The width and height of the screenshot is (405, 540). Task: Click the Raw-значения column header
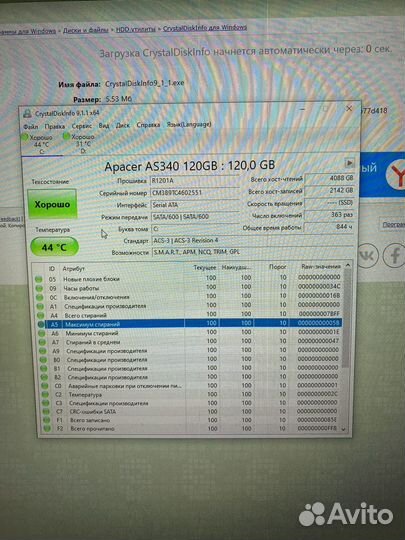pos(321,267)
